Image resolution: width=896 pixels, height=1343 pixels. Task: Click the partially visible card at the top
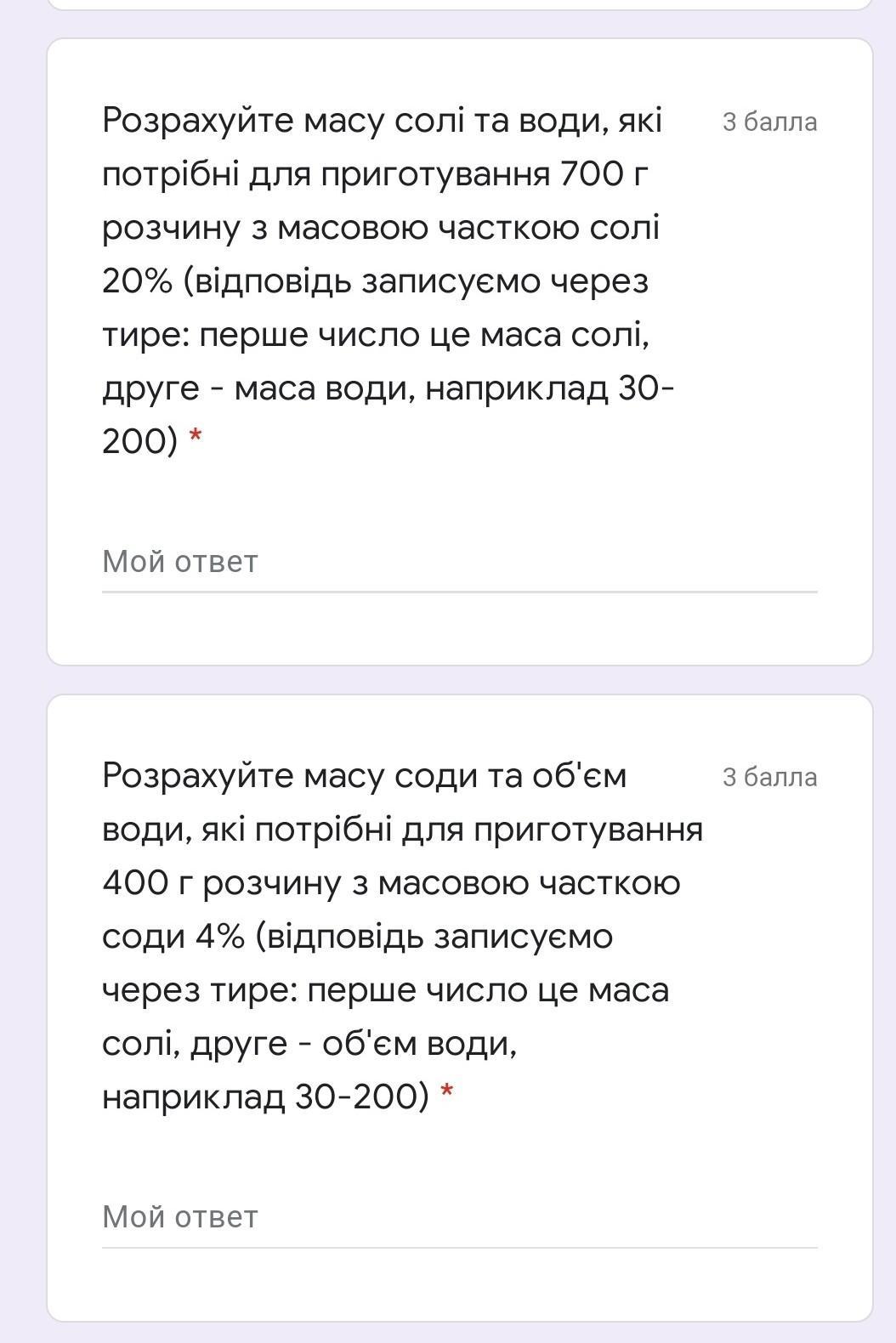459,4
